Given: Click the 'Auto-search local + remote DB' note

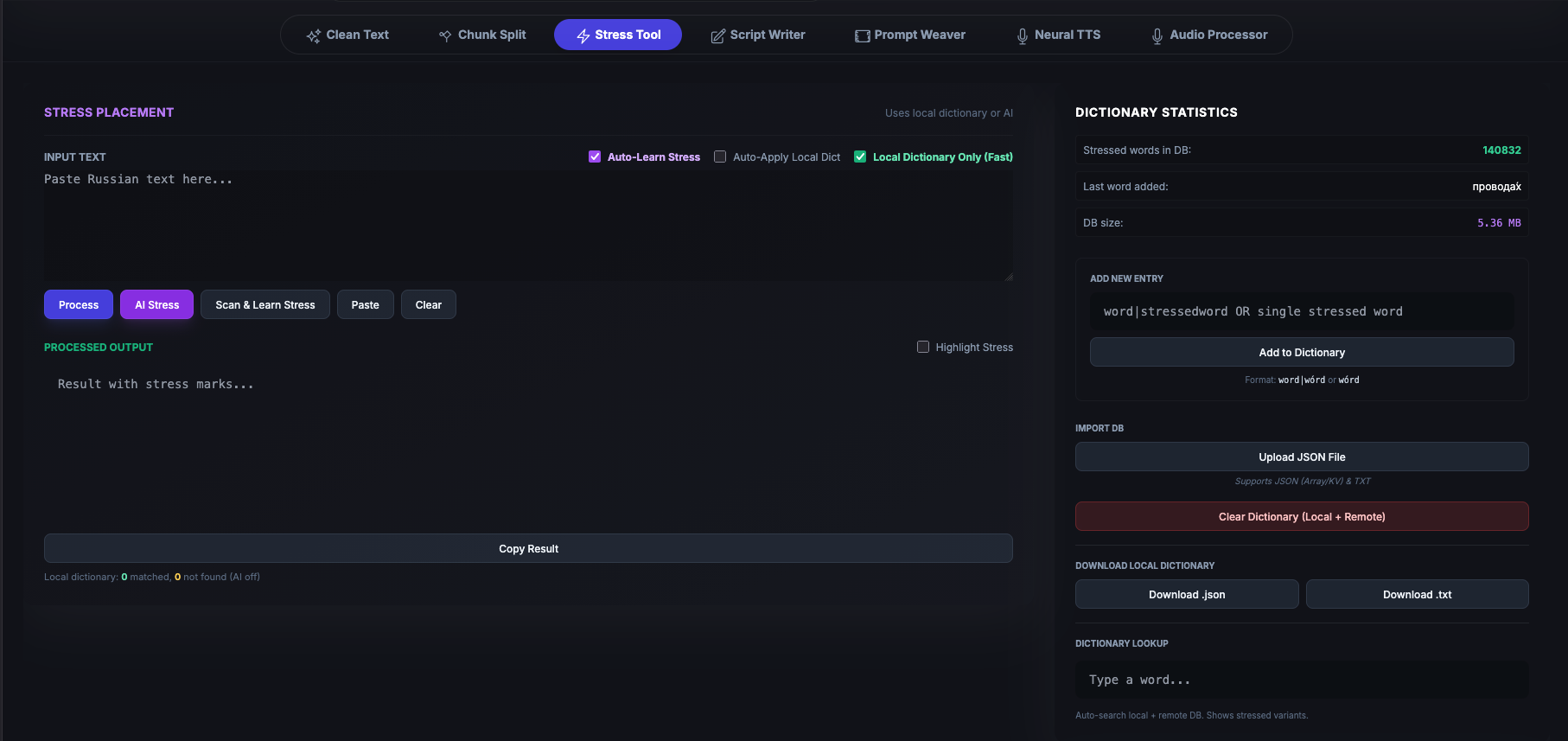Looking at the screenshot, I should click(1192, 715).
